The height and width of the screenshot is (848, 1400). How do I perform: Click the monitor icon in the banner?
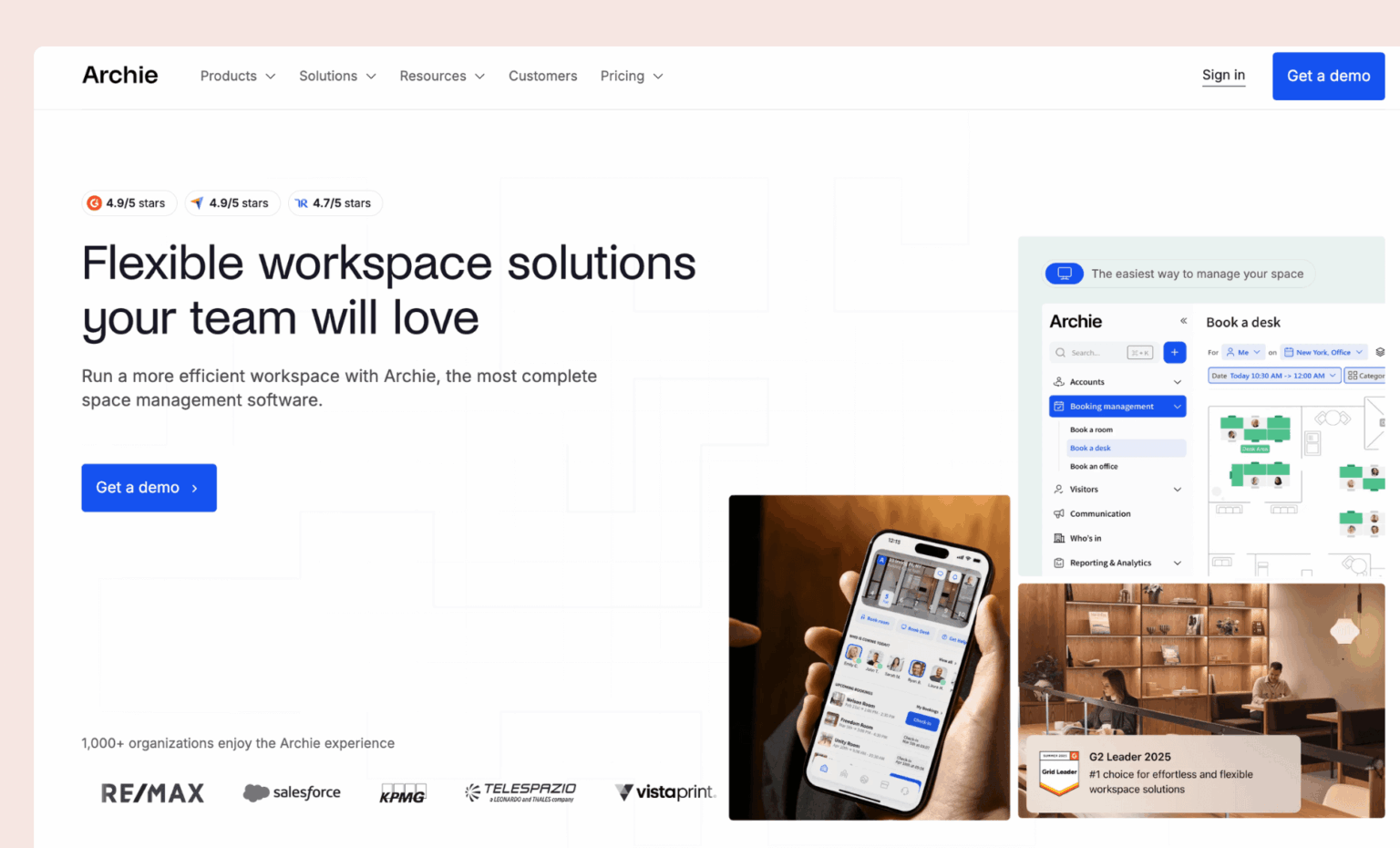(x=1064, y=273)
